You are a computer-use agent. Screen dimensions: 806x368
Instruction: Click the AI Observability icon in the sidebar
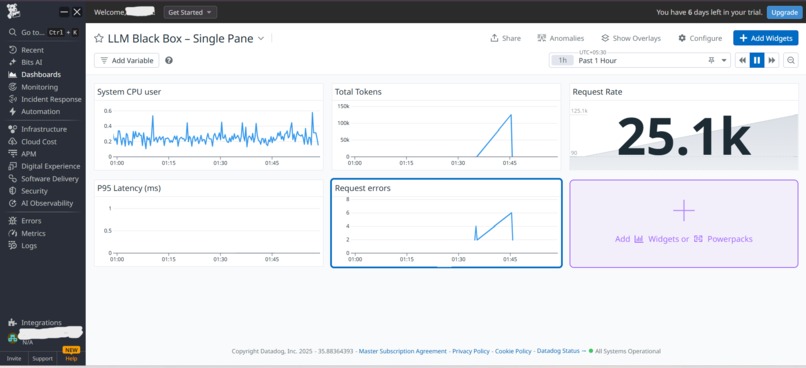click(x=12, y=203)
